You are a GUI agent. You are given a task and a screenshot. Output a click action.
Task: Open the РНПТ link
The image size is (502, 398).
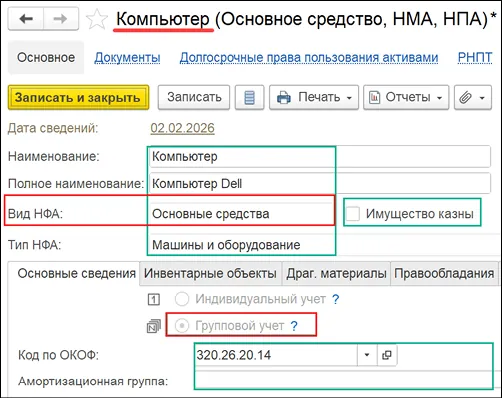click(x=475, y=58)
